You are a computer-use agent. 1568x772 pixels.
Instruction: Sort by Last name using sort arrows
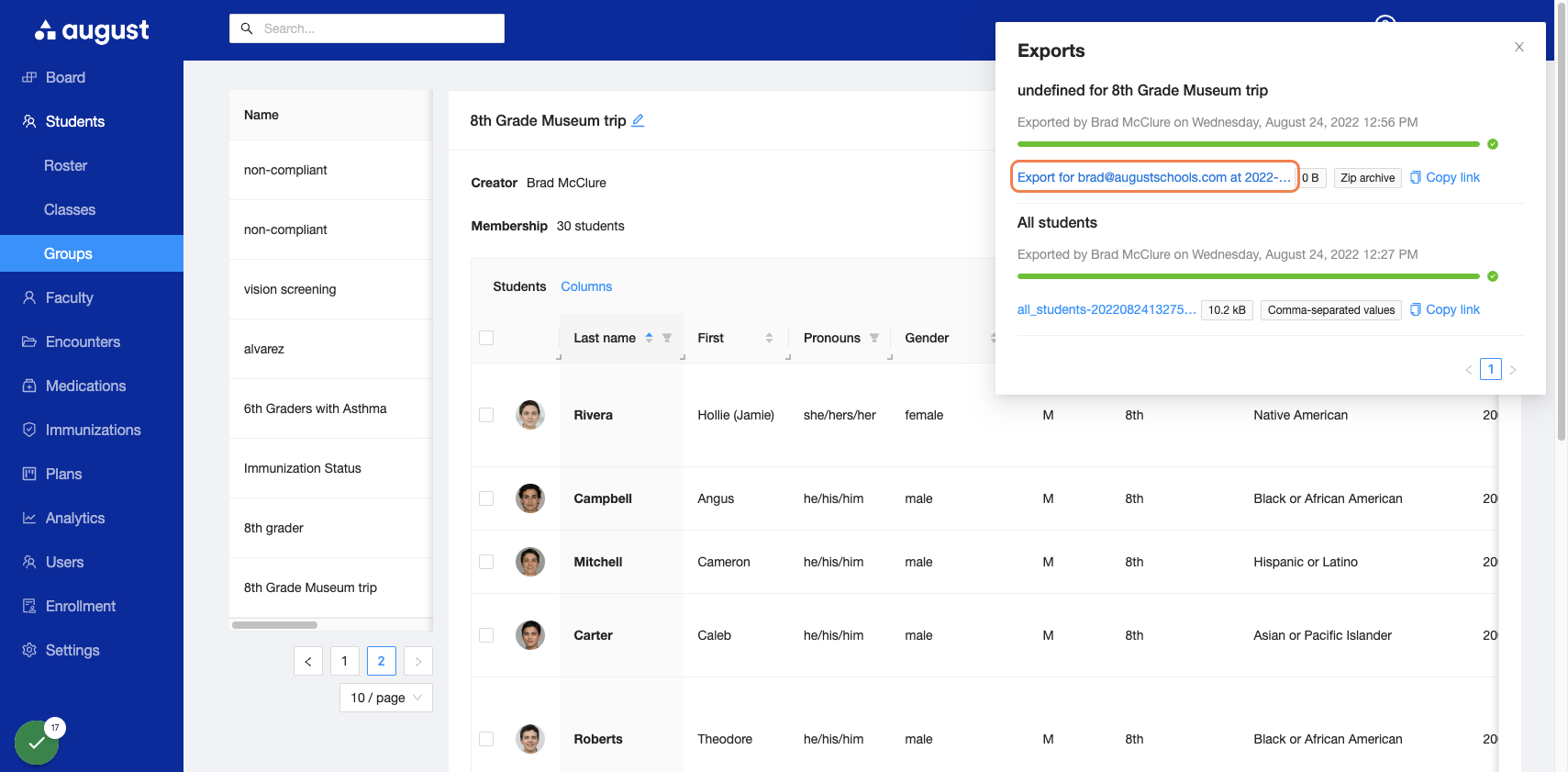[x=649, y=338]
